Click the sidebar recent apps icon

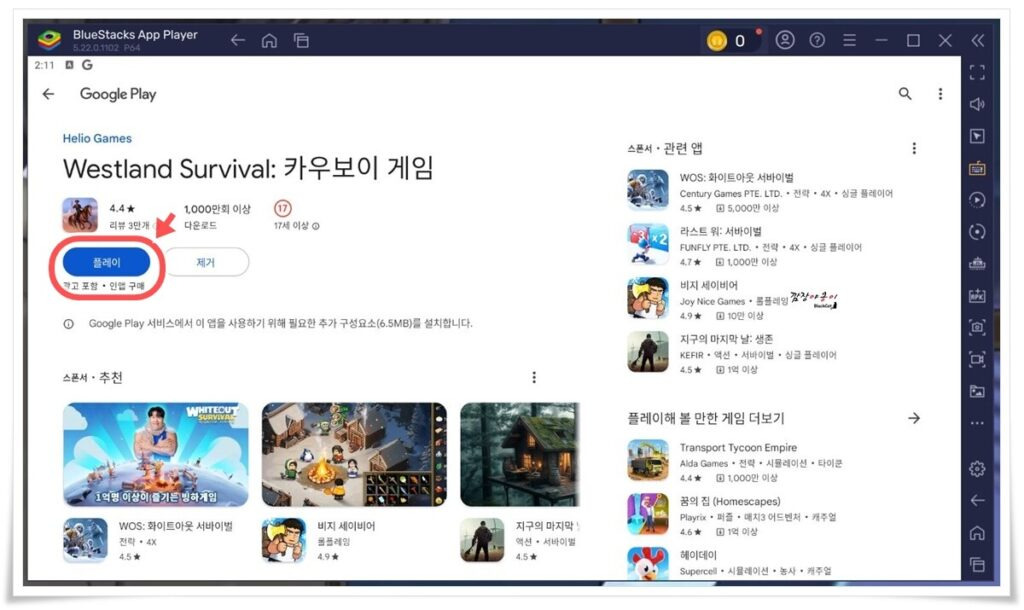click(977, 564)
